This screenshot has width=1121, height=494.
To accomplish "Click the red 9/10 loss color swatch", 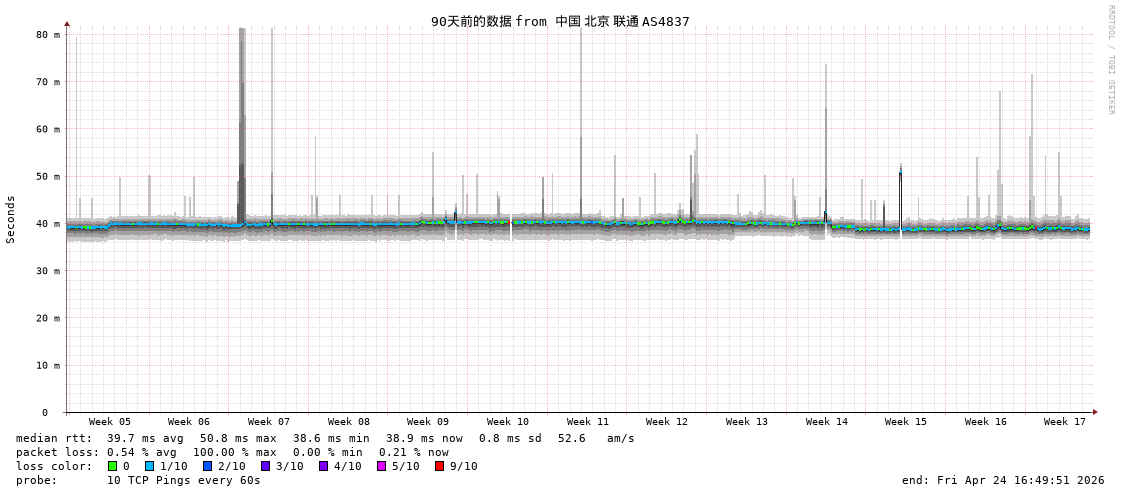I will tap(439, 466).
